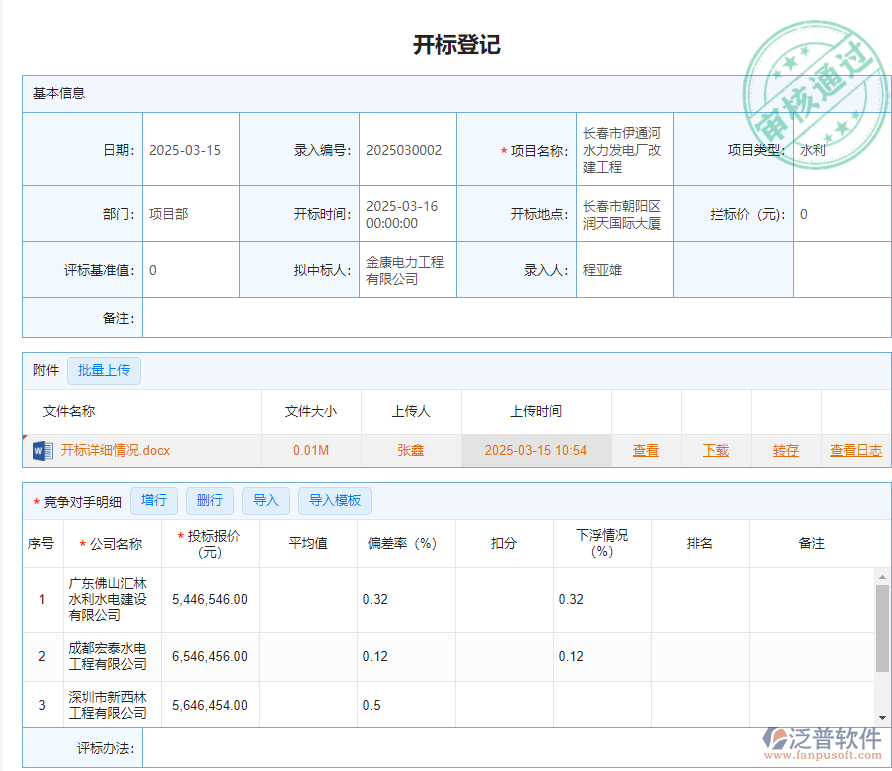Select the 项目名称 cell showing 长春市伊通河水力发电厂改建工程
Screen dimensions: 892x771
tap(624, 148)
